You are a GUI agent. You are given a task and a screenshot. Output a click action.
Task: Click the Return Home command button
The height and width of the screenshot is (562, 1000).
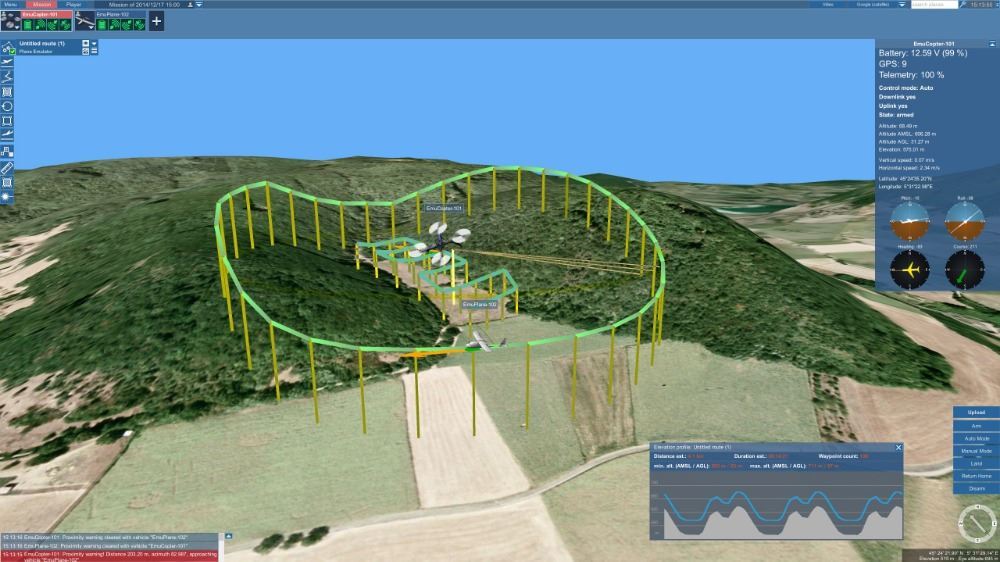pyautogui.click(x=976, y=476)
